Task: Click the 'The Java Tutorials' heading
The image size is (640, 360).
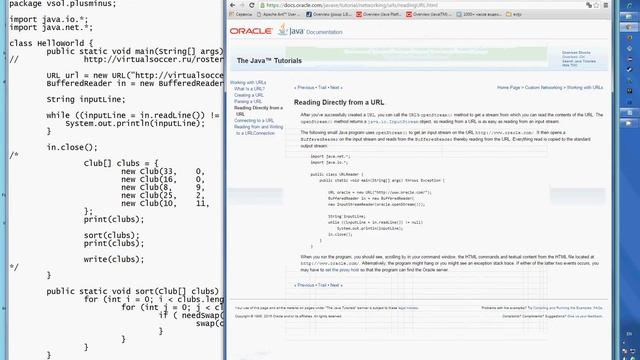Action: tap(269, 60)
